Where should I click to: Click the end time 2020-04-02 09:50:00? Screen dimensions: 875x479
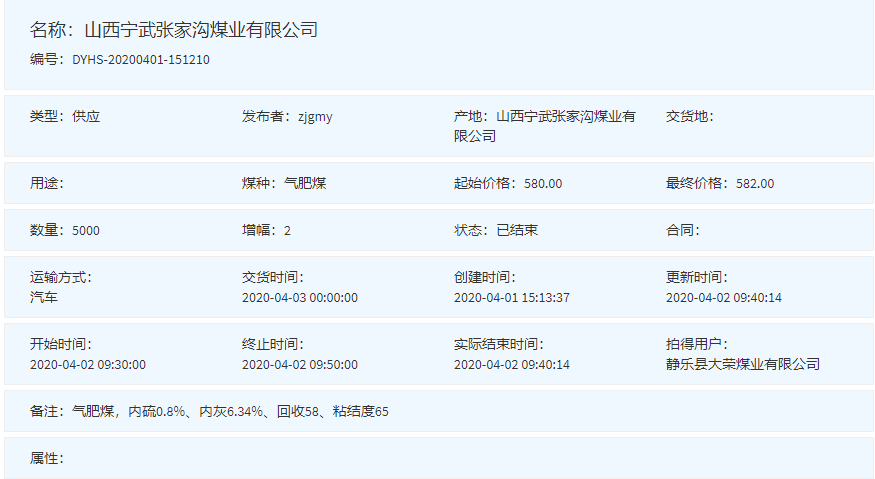pyautogui.click(x=300, y=364)
